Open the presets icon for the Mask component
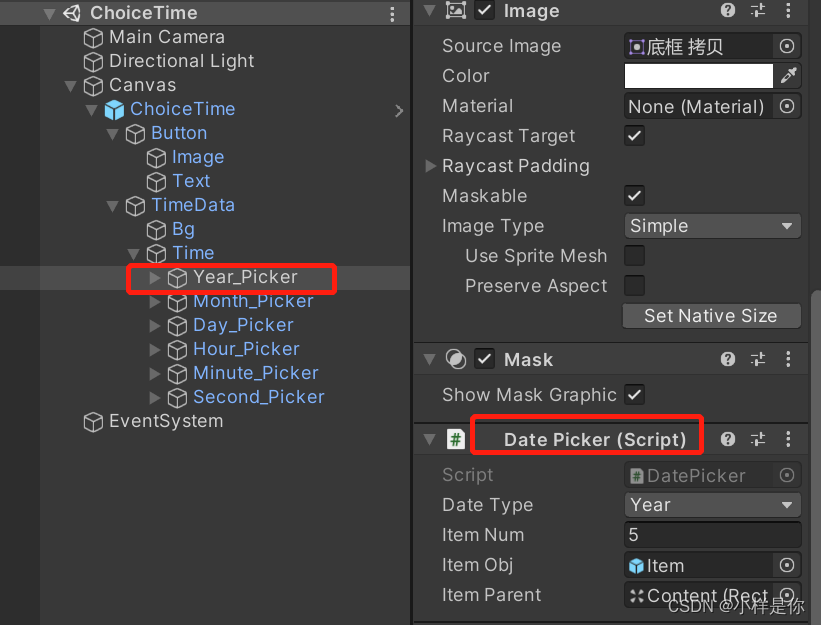 point(757,358)
